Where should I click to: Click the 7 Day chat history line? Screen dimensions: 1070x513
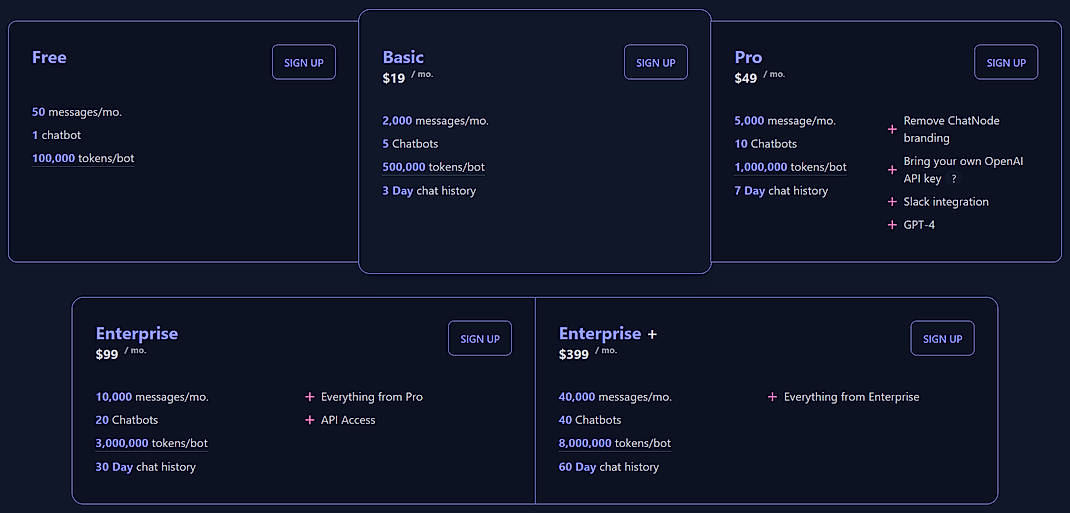(781, 191)
